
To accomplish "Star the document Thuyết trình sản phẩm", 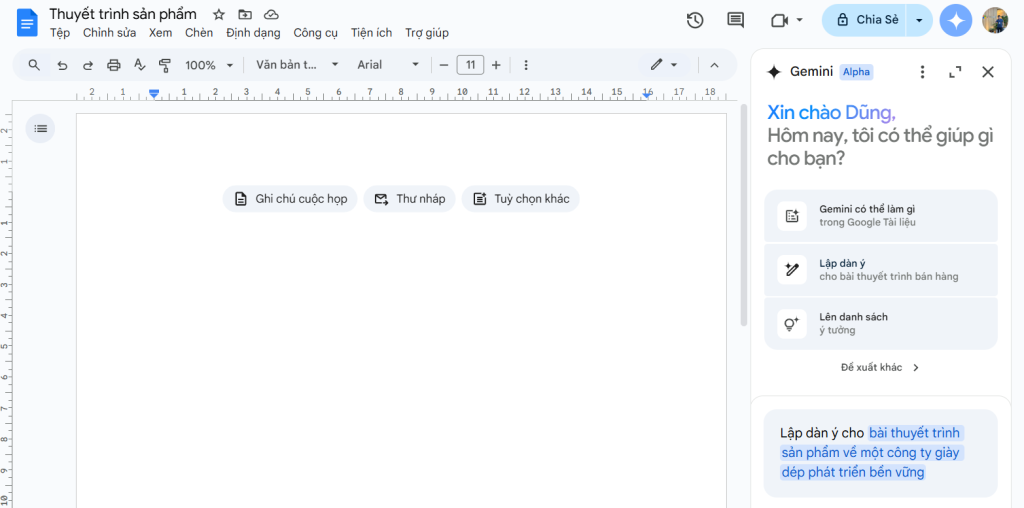I will pyautogui.click(x=219, y=14).
